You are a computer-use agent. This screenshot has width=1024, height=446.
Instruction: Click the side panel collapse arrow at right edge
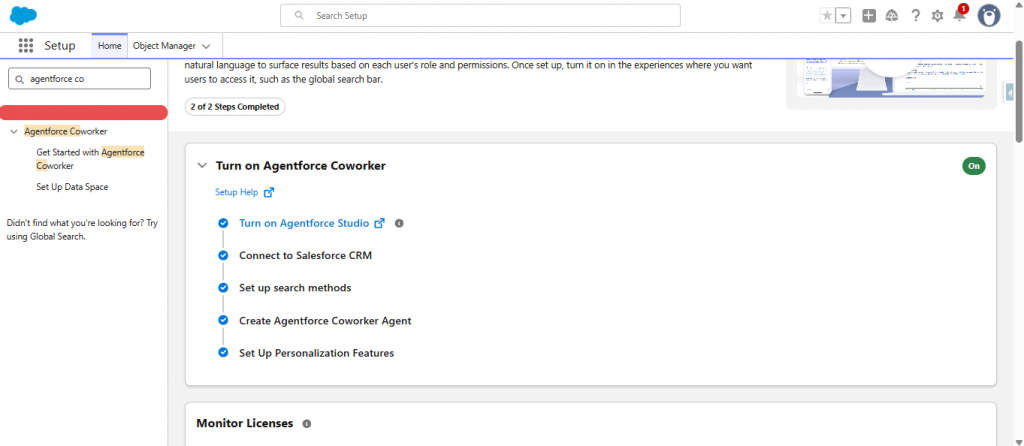(1010, 93)
